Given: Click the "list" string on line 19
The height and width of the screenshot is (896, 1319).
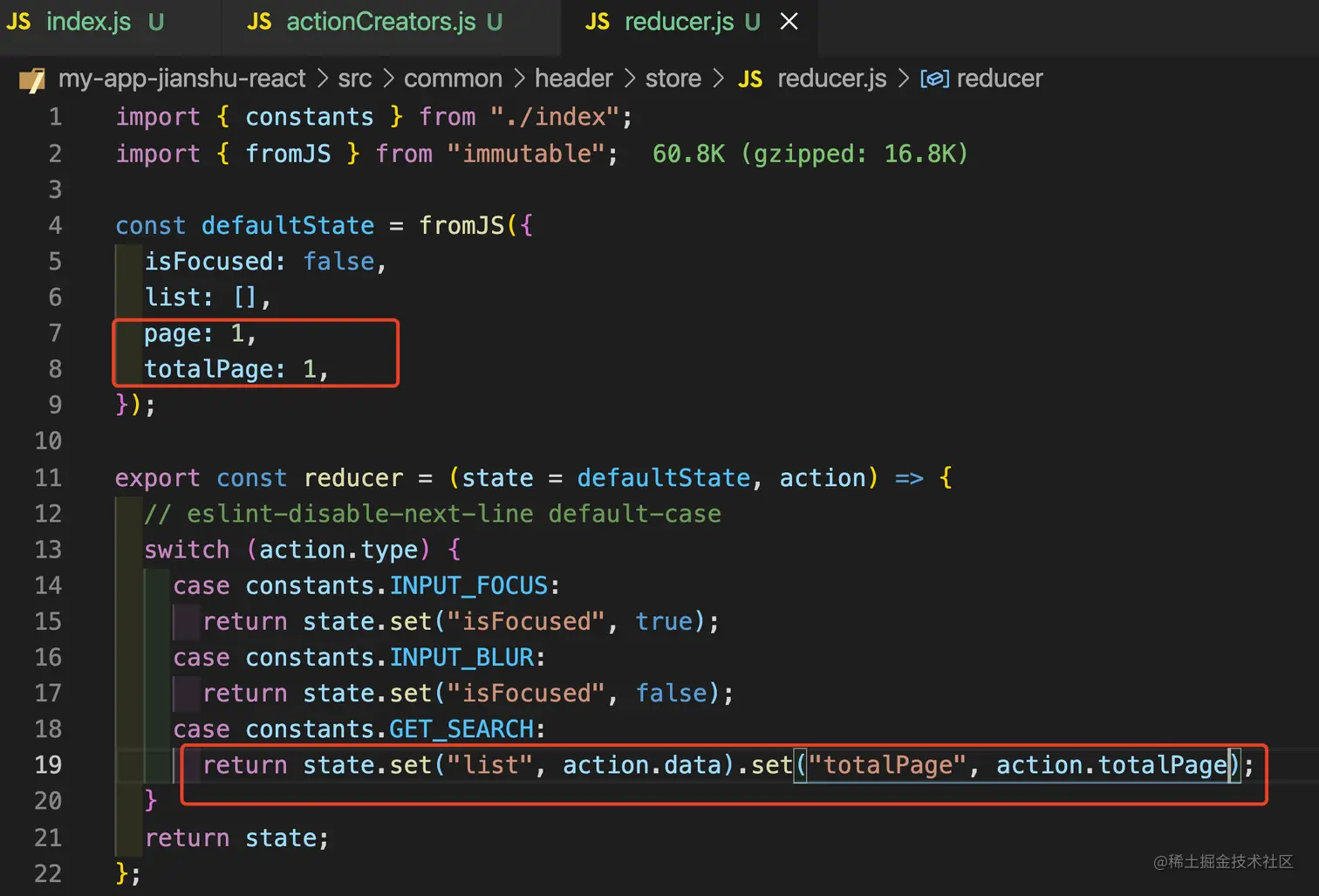Looking at the screenshot, I should (490, 765).
